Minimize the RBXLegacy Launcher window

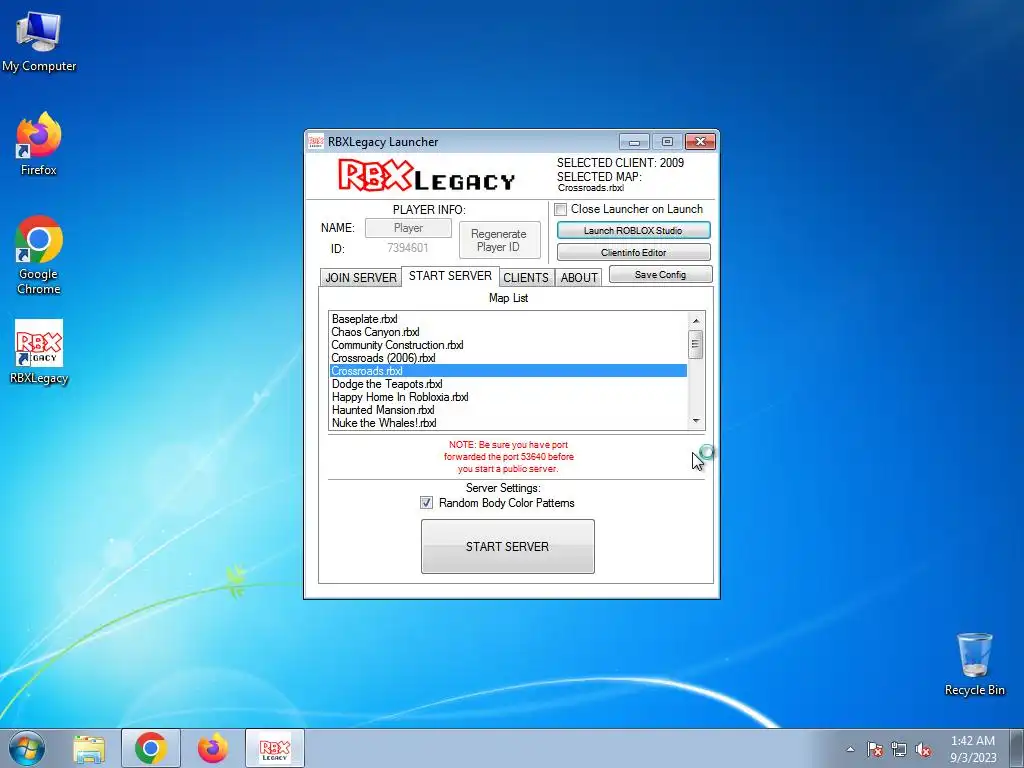[634, 142]
